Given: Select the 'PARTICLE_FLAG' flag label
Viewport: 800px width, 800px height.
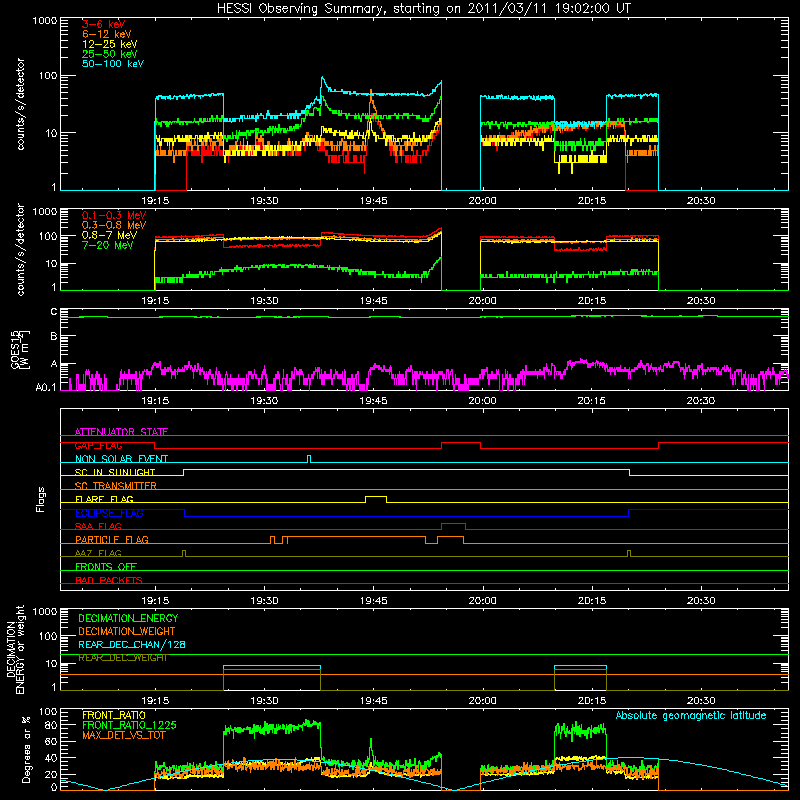Looking at the screenshot, I should coord(112,540).
